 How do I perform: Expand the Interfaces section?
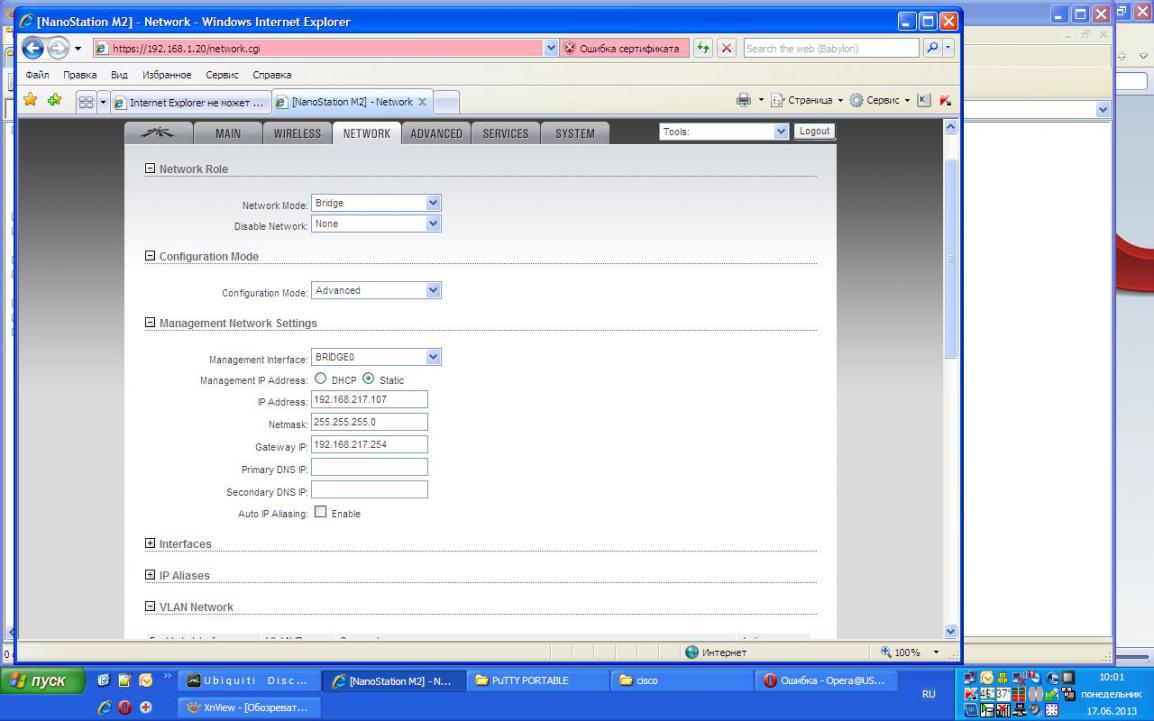point(151,543)
